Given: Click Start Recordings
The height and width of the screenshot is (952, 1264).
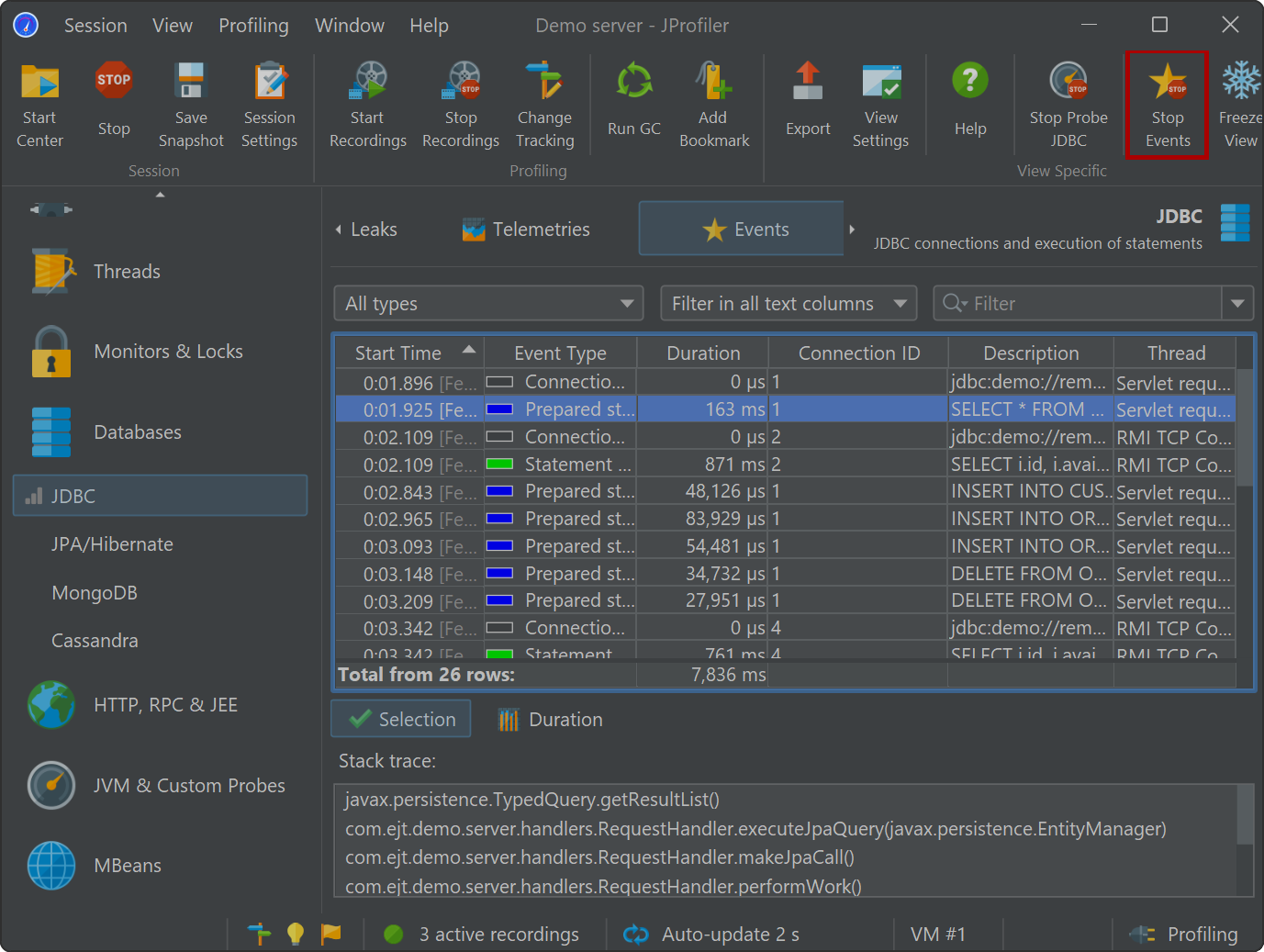Looking at the screenshot, I should click(x=368, y=105).
